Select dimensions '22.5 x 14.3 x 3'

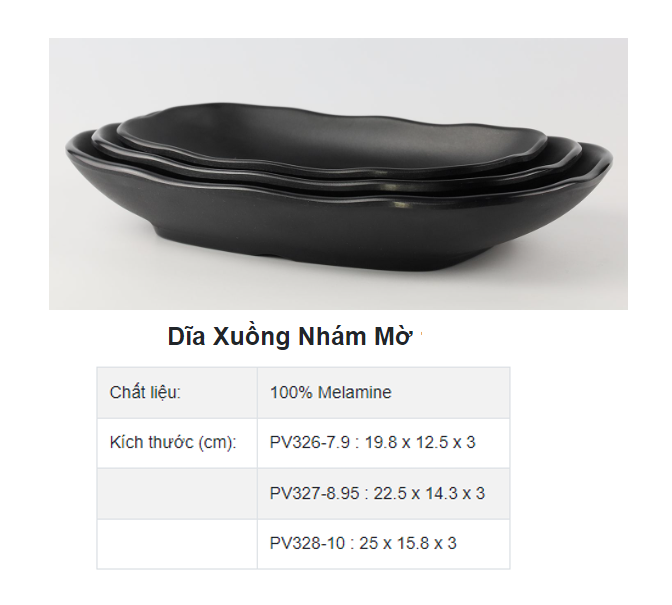429,493
